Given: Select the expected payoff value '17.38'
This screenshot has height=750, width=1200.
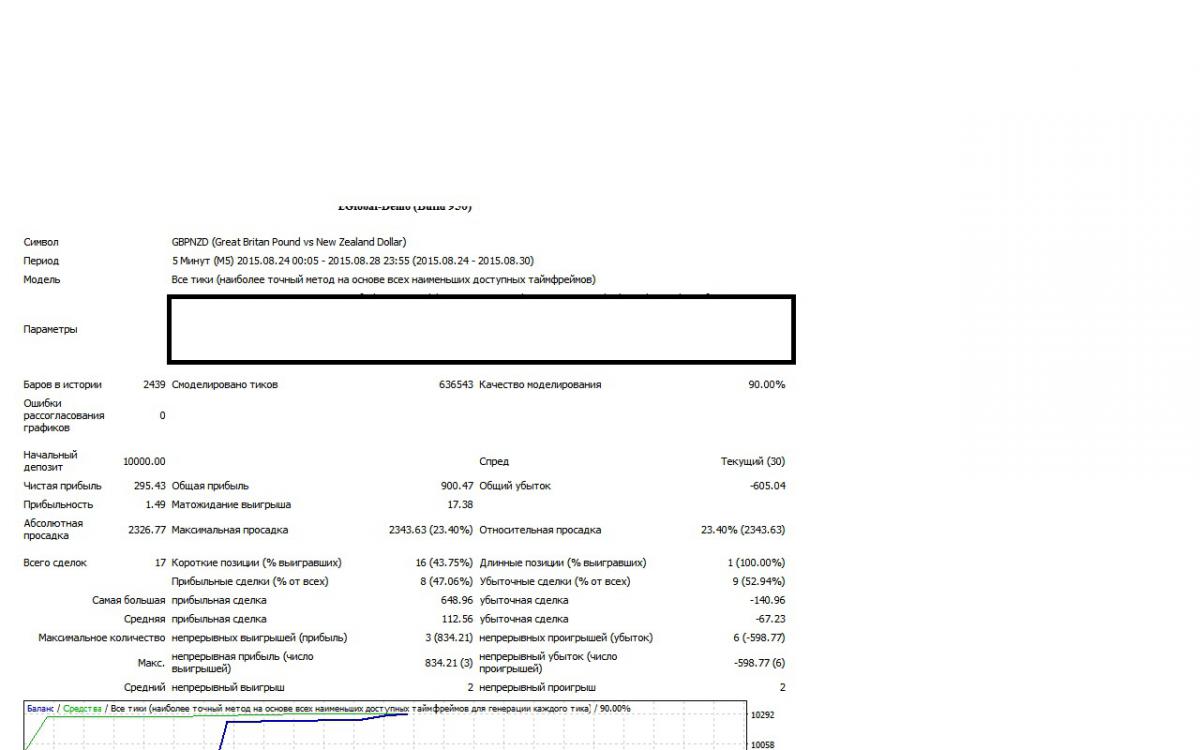Looking at the screenshot, I should [x=460, y=505].
